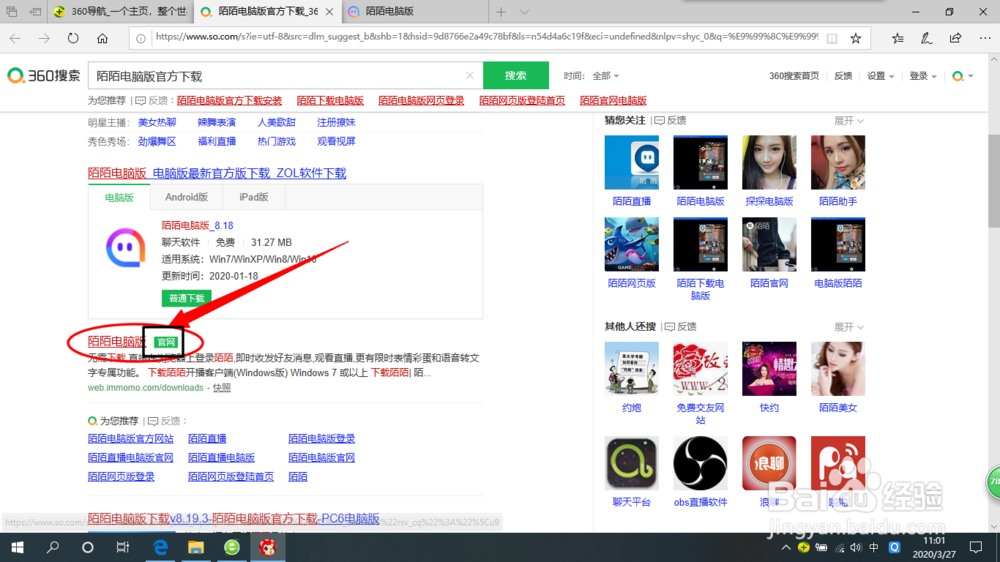1000x562 pixels.
Task: Open the 登录 dropdown
Action: [923, 76]
